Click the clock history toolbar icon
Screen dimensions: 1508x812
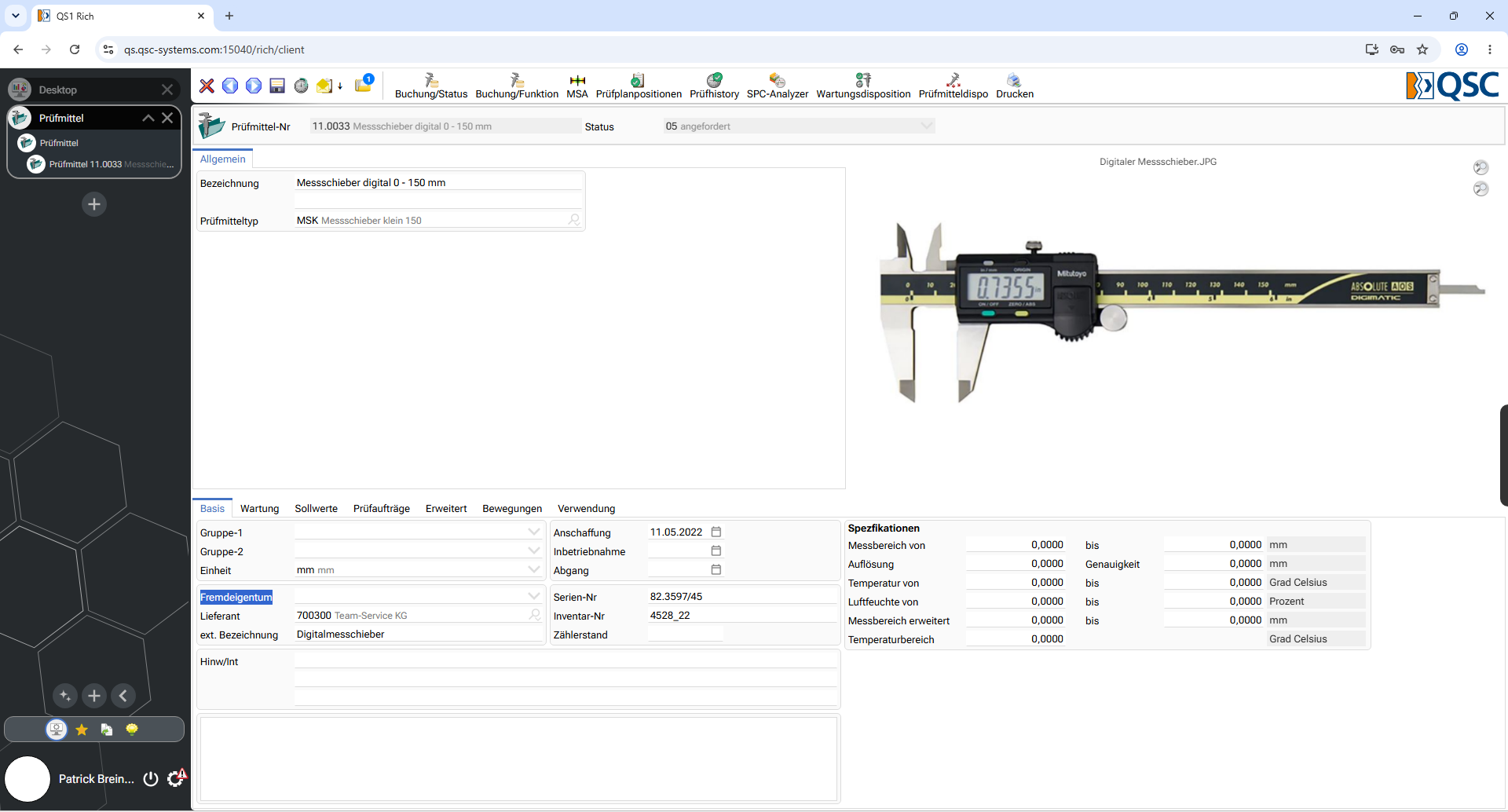pos(301,86)
